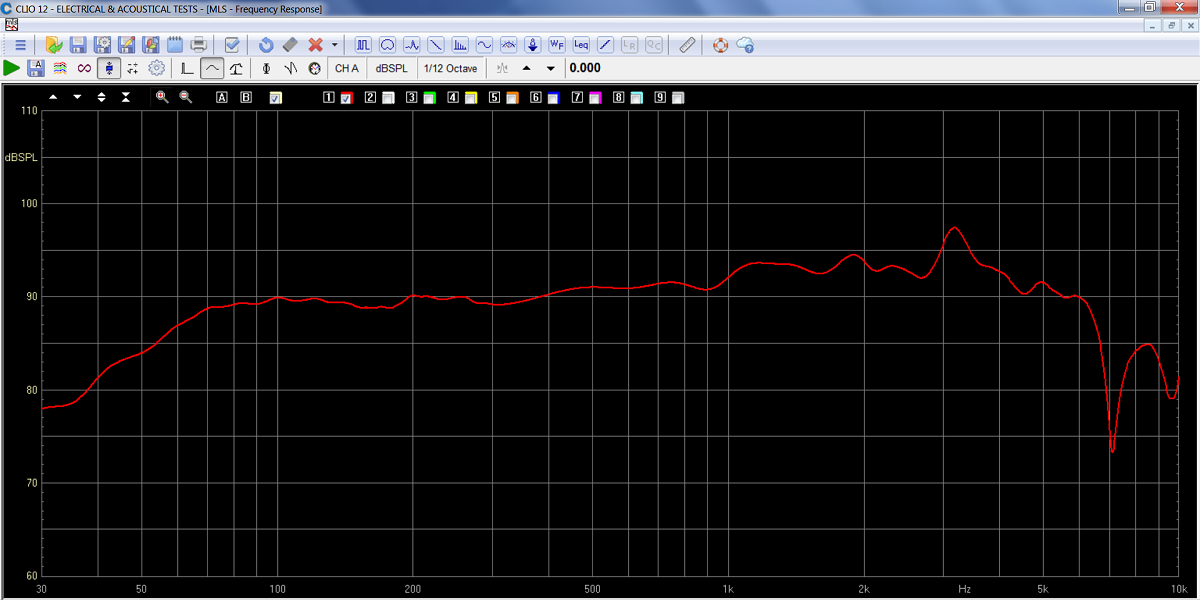Screen dimensions: 1200x600
Task: Click the save-as floppy with A icon
Action: pos(36,68)
